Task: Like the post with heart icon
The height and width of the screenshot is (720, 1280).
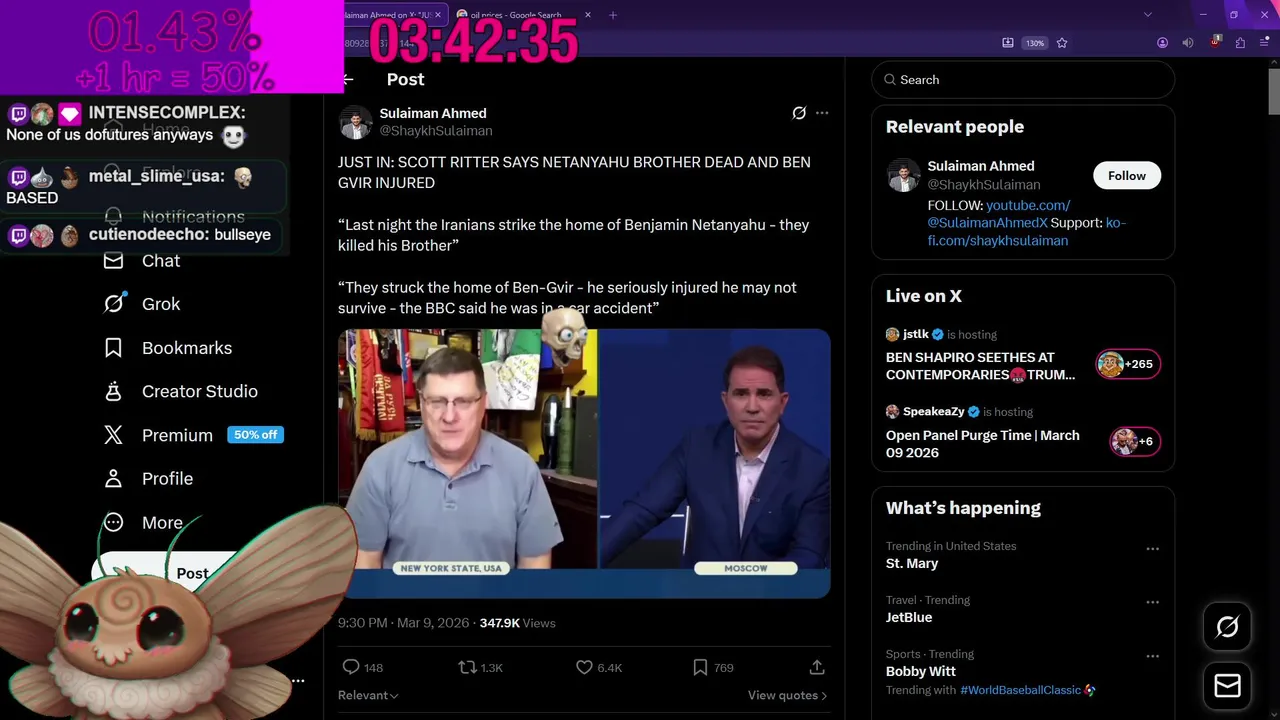Action: pyautogui.click(x=584, y=667)
